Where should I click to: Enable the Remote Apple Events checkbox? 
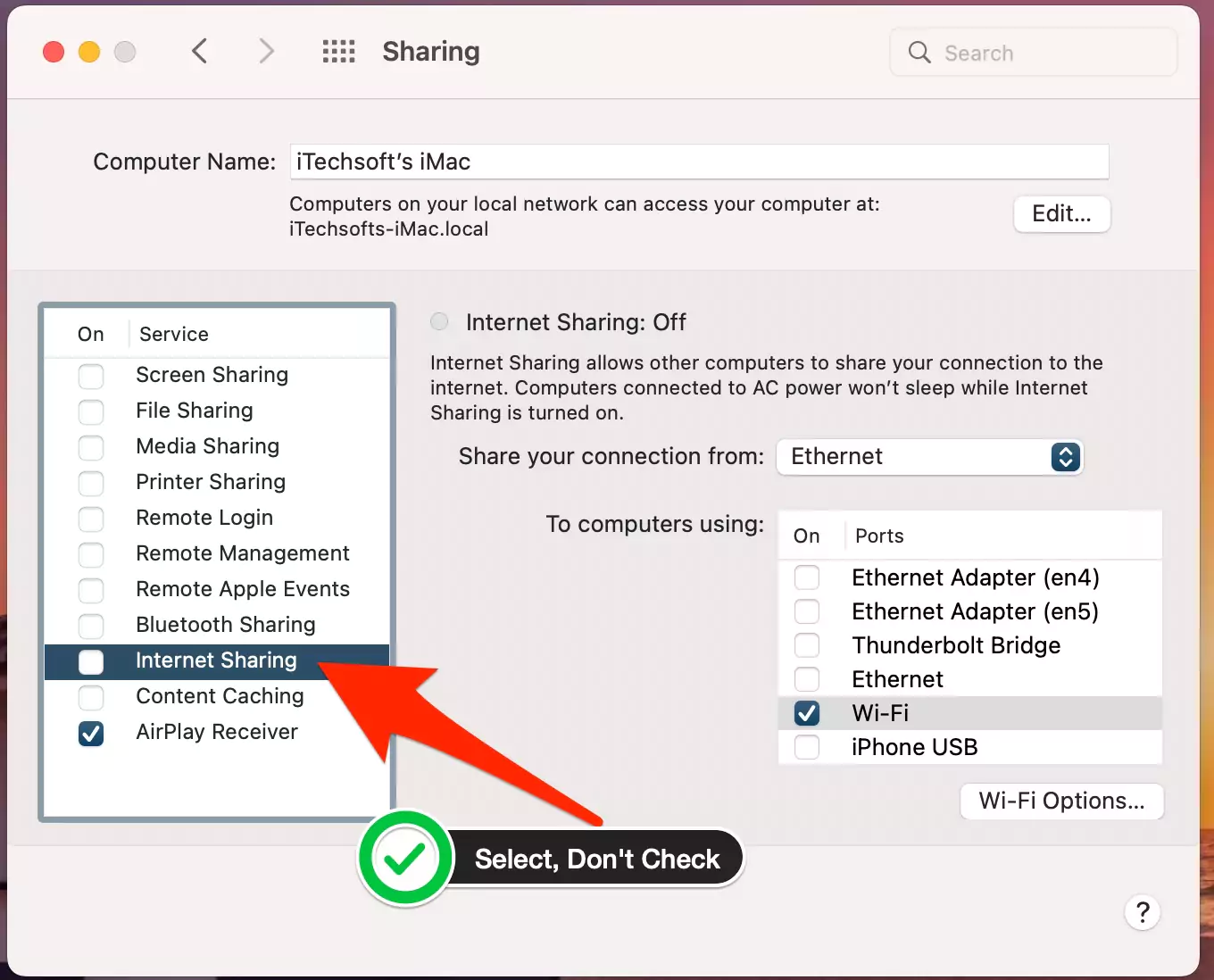[91, 590]
